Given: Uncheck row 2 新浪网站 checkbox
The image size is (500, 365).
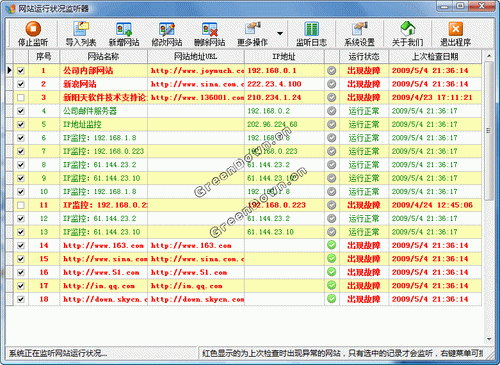Looking at the screenshot, I should point(21,84).
